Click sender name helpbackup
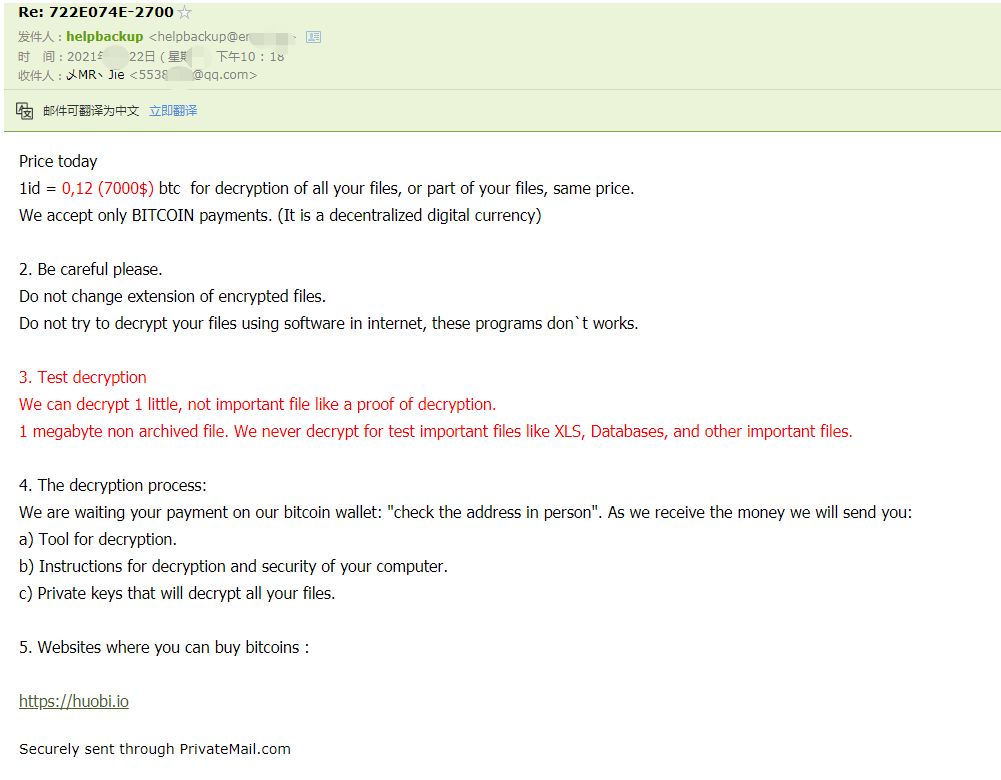This screenshot has width=1001, height=780. pyautogui.click(x=105, y=37)
